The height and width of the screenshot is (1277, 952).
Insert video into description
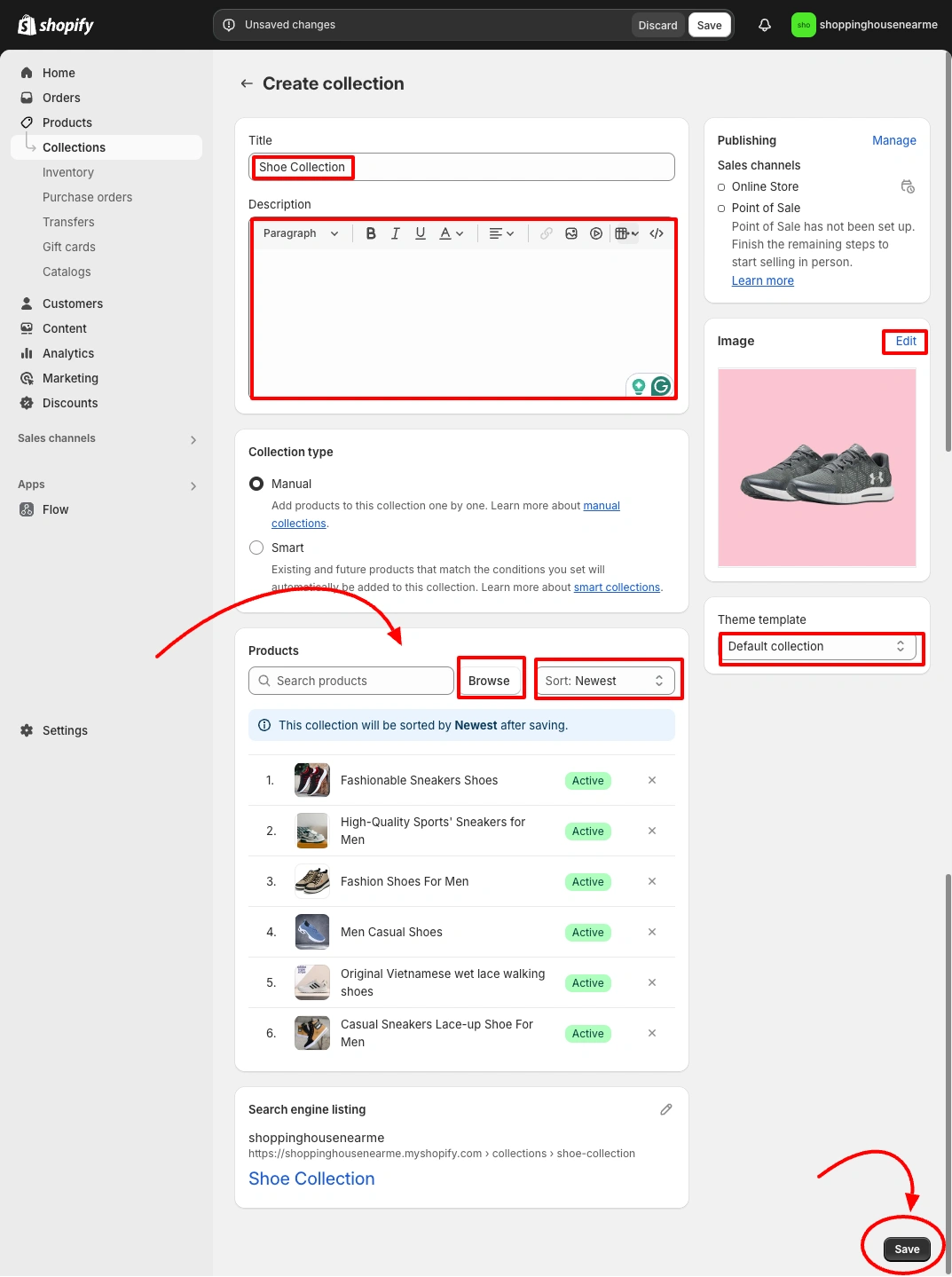596,233
